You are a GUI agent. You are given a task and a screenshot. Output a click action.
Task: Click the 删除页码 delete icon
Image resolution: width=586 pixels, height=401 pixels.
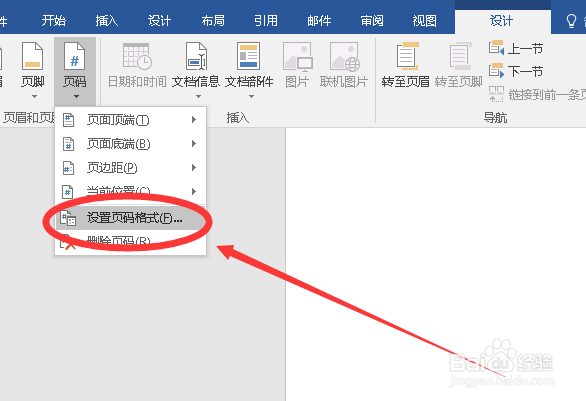click(x=68, y=242)
